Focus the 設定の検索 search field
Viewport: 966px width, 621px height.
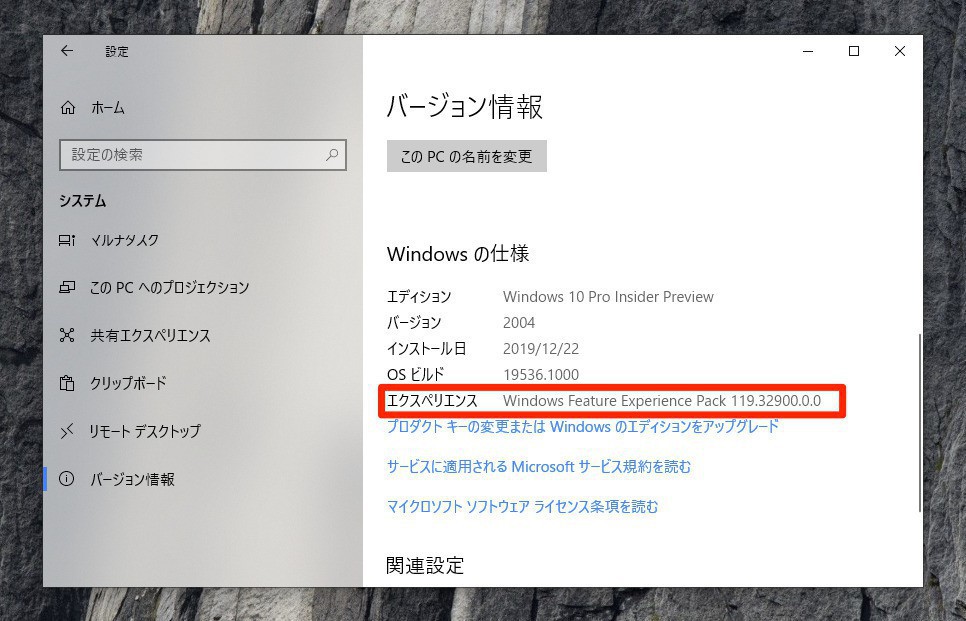pyautogui.click(x=203, y=155)
